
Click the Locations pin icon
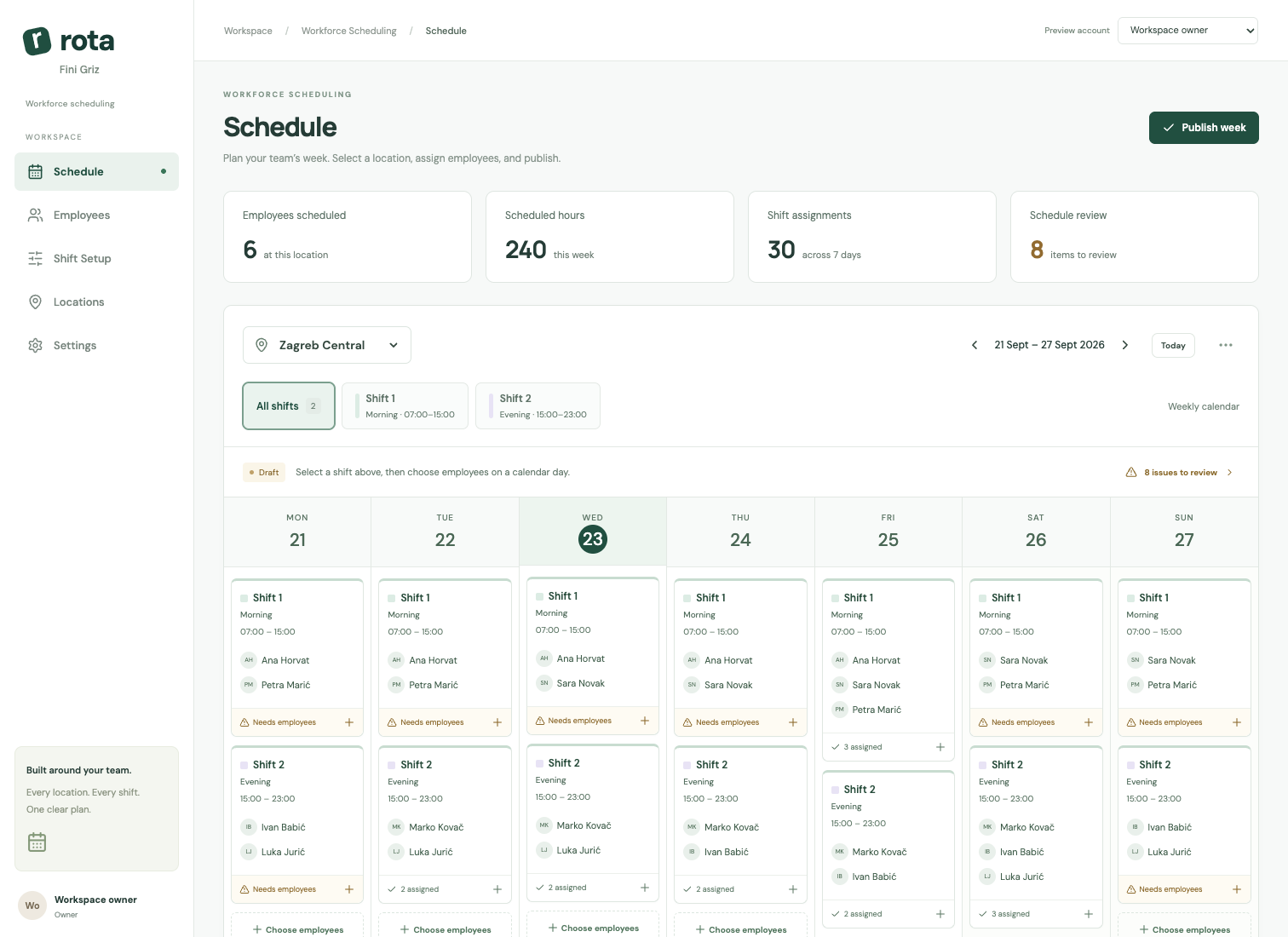click(35, 302)
